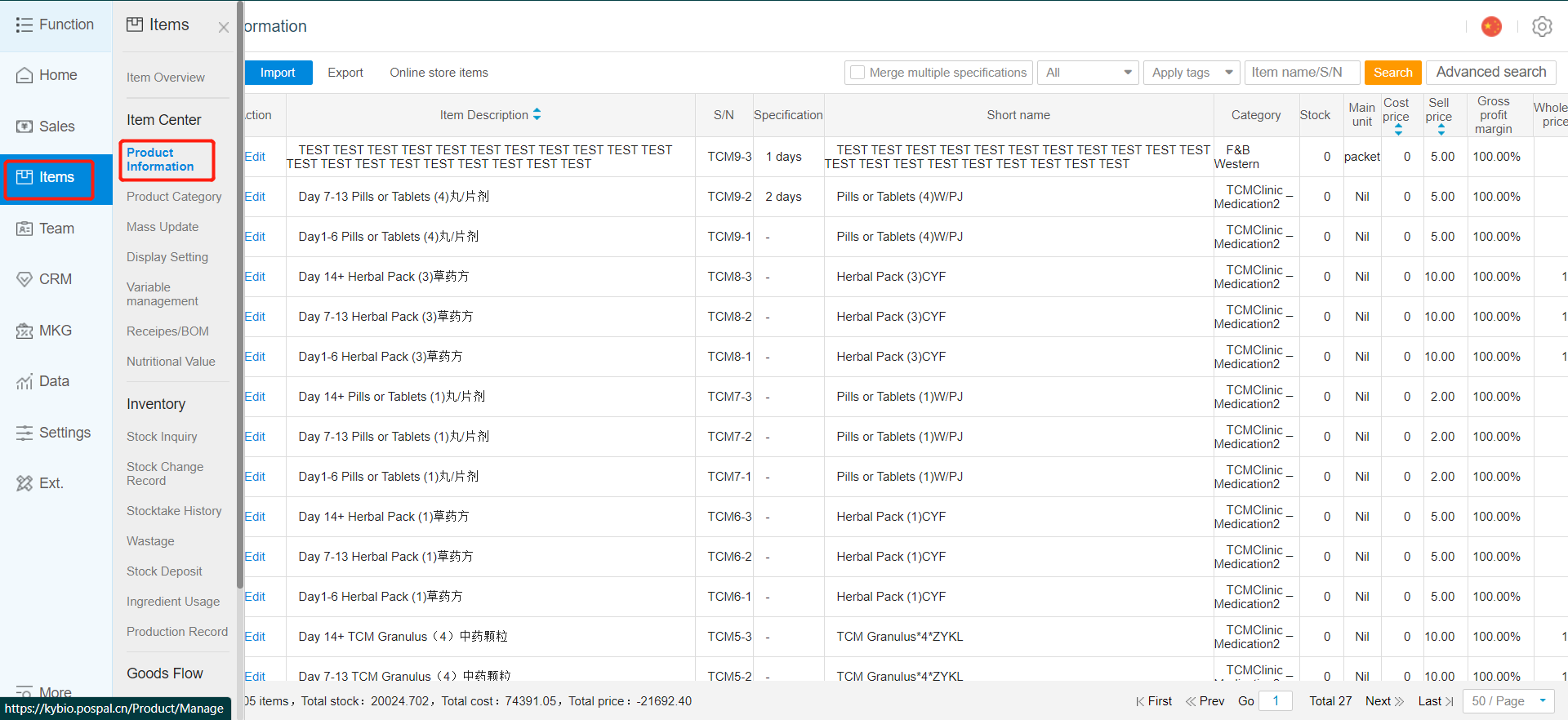Click the Export button
Image resolution: width=1568 pixels, height=720 pixels.
[x=345, y=73]
